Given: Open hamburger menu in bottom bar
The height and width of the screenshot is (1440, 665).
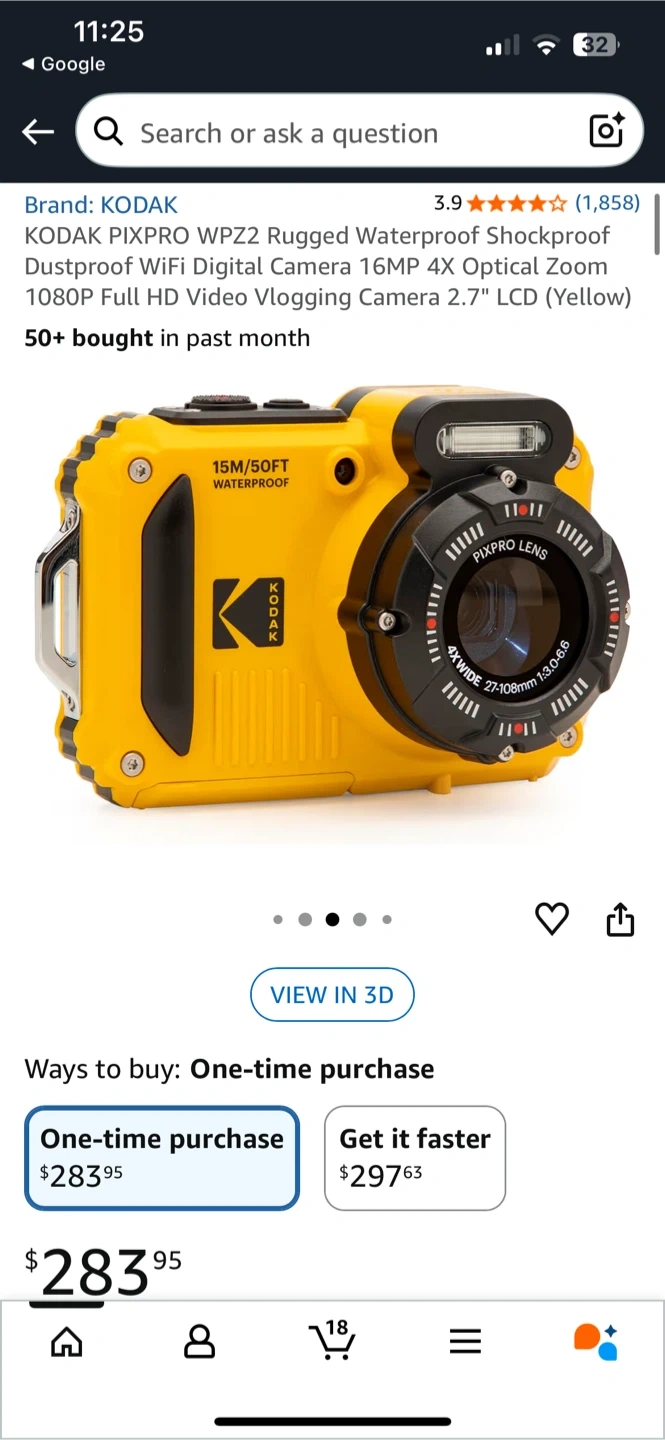Looking at the screenshot, I should pos(465,1342).
